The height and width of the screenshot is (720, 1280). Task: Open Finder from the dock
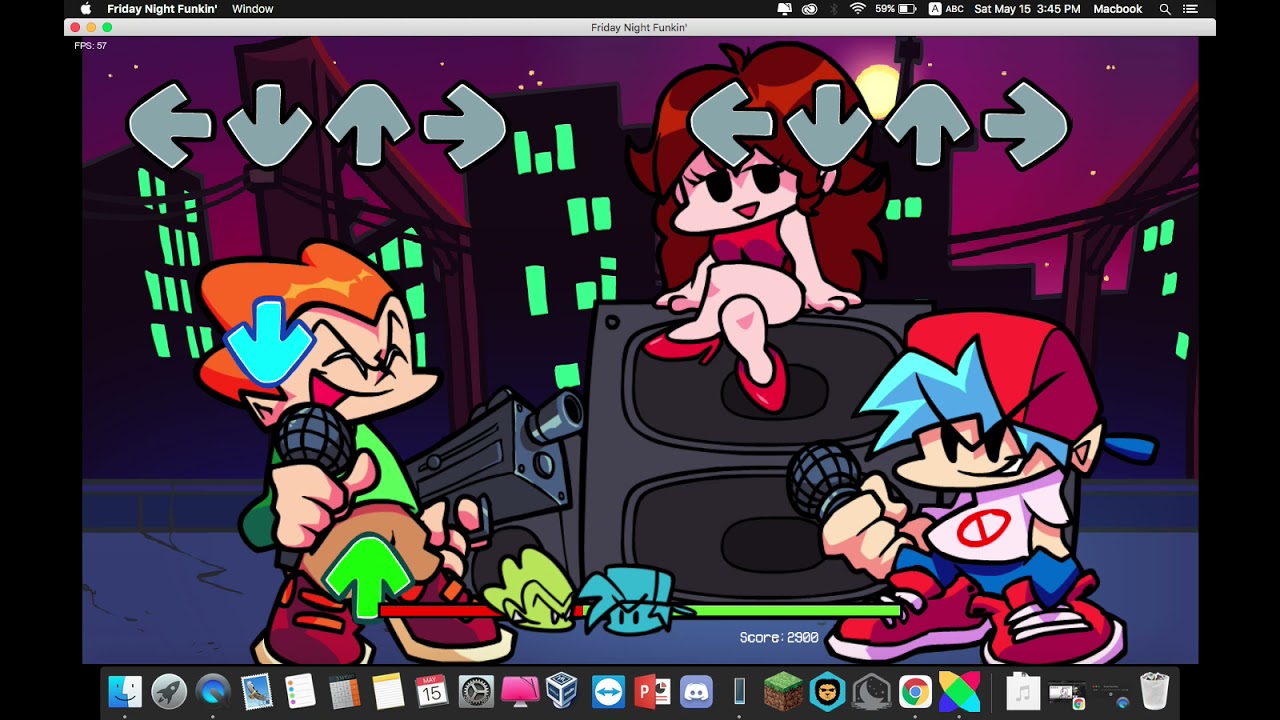pyautogui.click(x=125, y=691)
